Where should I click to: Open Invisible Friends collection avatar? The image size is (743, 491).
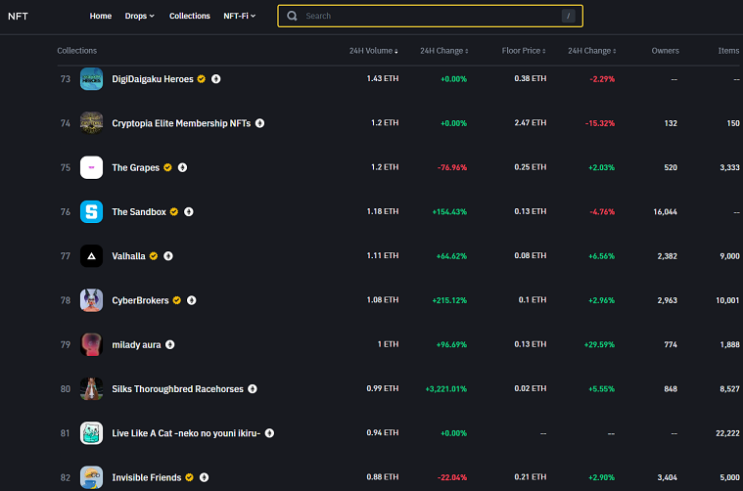91,477
